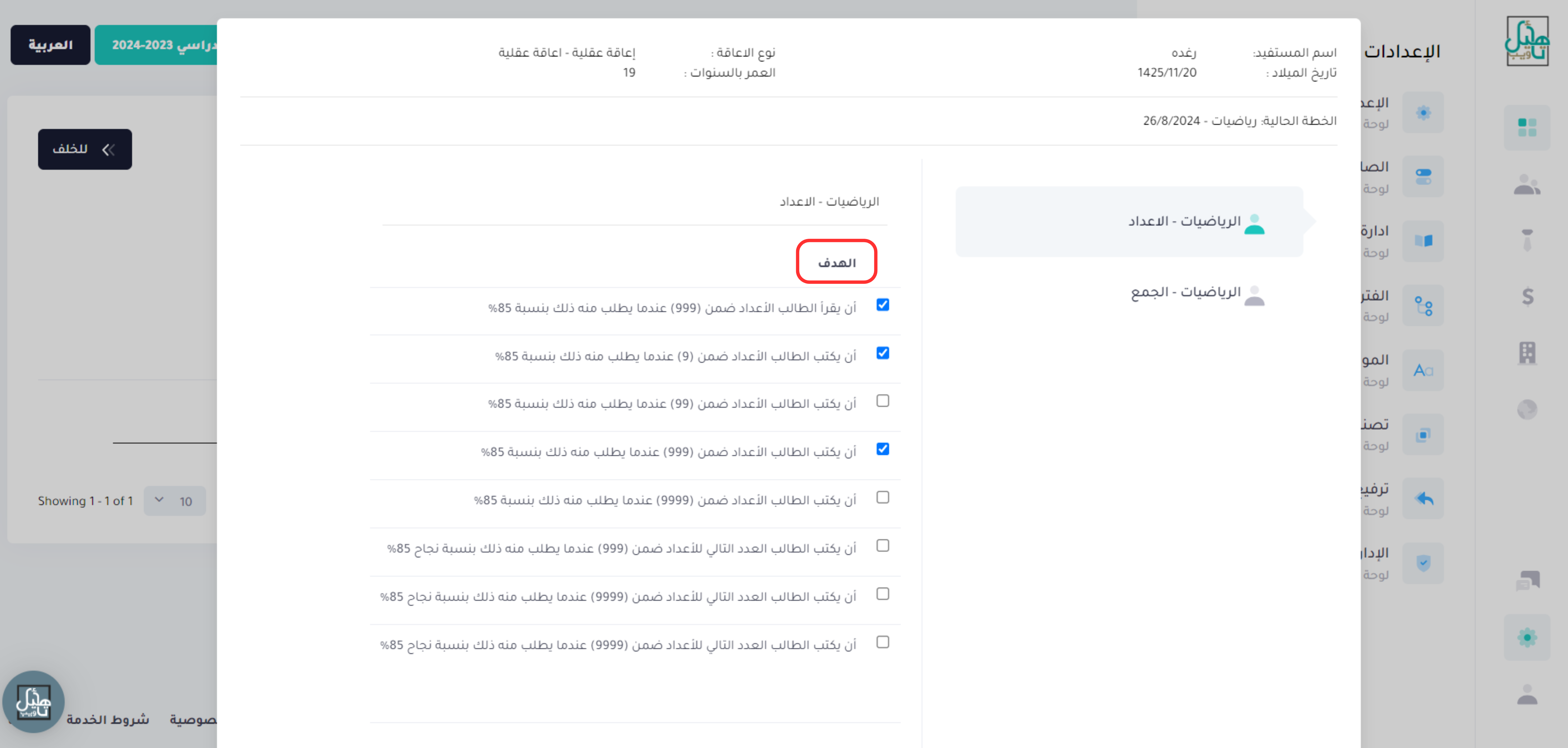Open the users group icon in sidebar
The width and height of the screenshot is (1568, 748).
tap(1527, 184)
